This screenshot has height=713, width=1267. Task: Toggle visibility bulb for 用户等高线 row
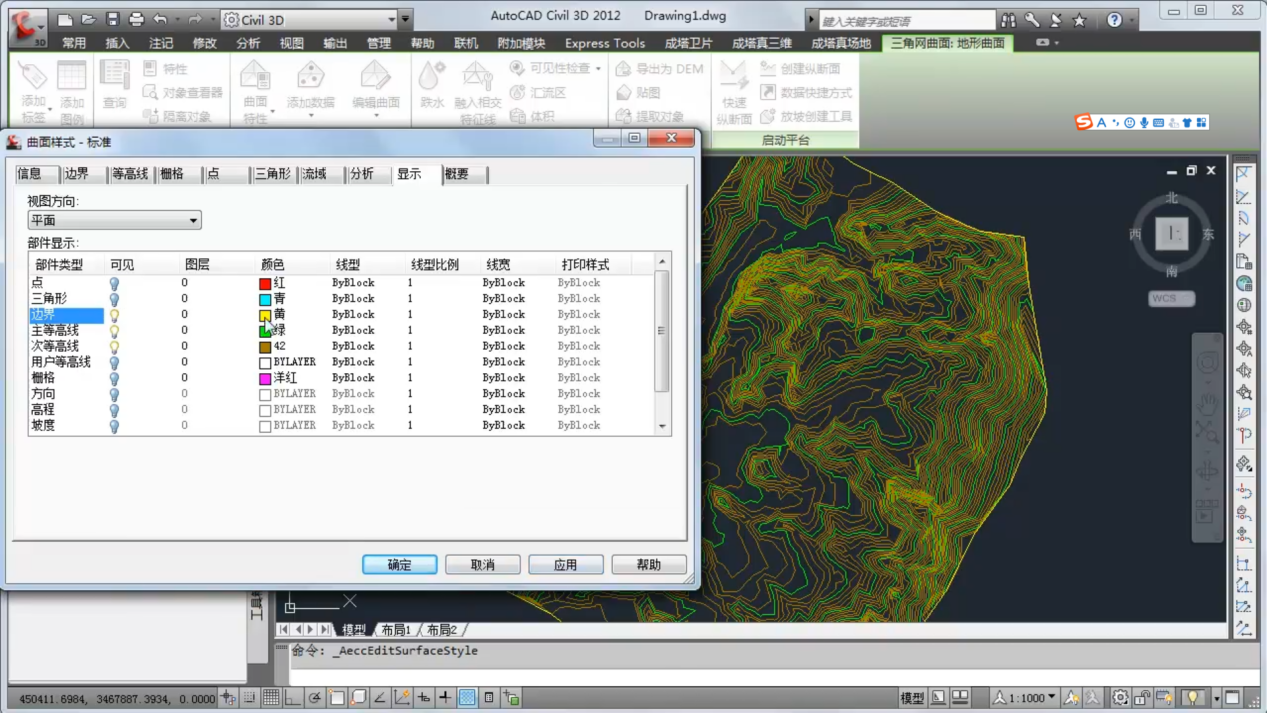coord(114,363)
